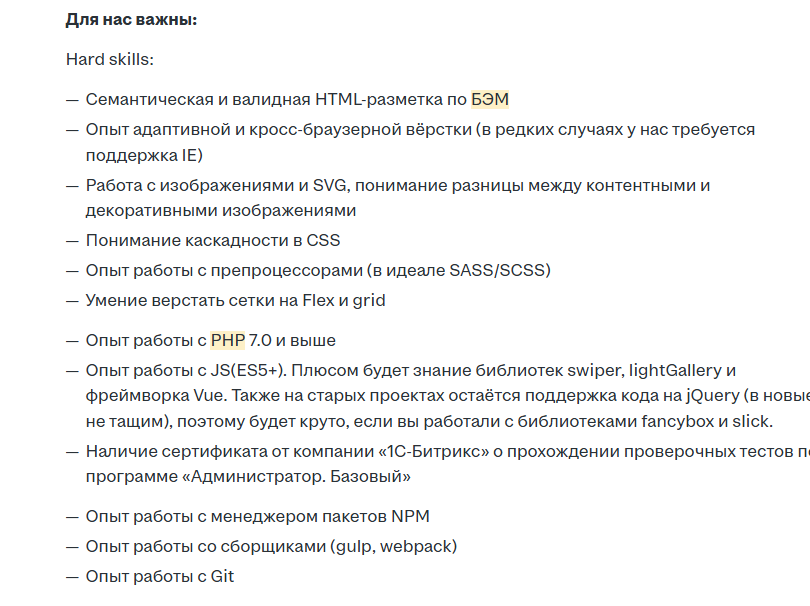This screenshot has width=810, height=606.
Task: Click the "Flex и grid" list item
Action: tap(235, 301)
